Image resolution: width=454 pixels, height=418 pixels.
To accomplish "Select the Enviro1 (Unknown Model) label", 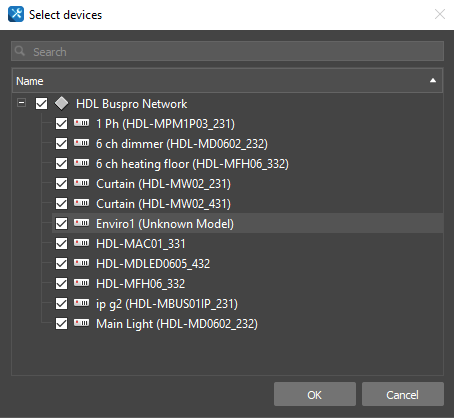I will (x=165, y=224).
